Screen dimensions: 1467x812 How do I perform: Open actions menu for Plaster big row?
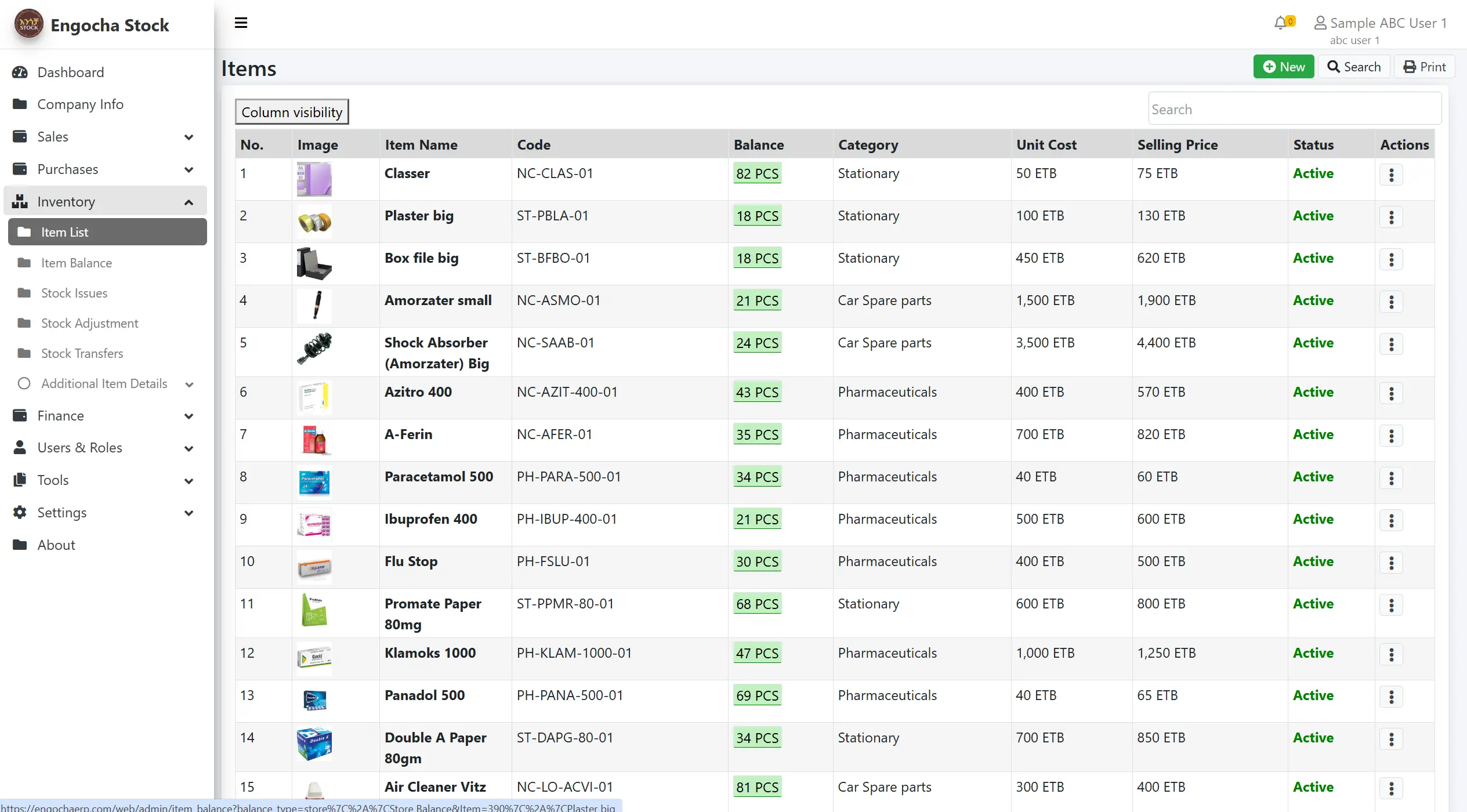pyautogui.click(x=1391, y=217)
